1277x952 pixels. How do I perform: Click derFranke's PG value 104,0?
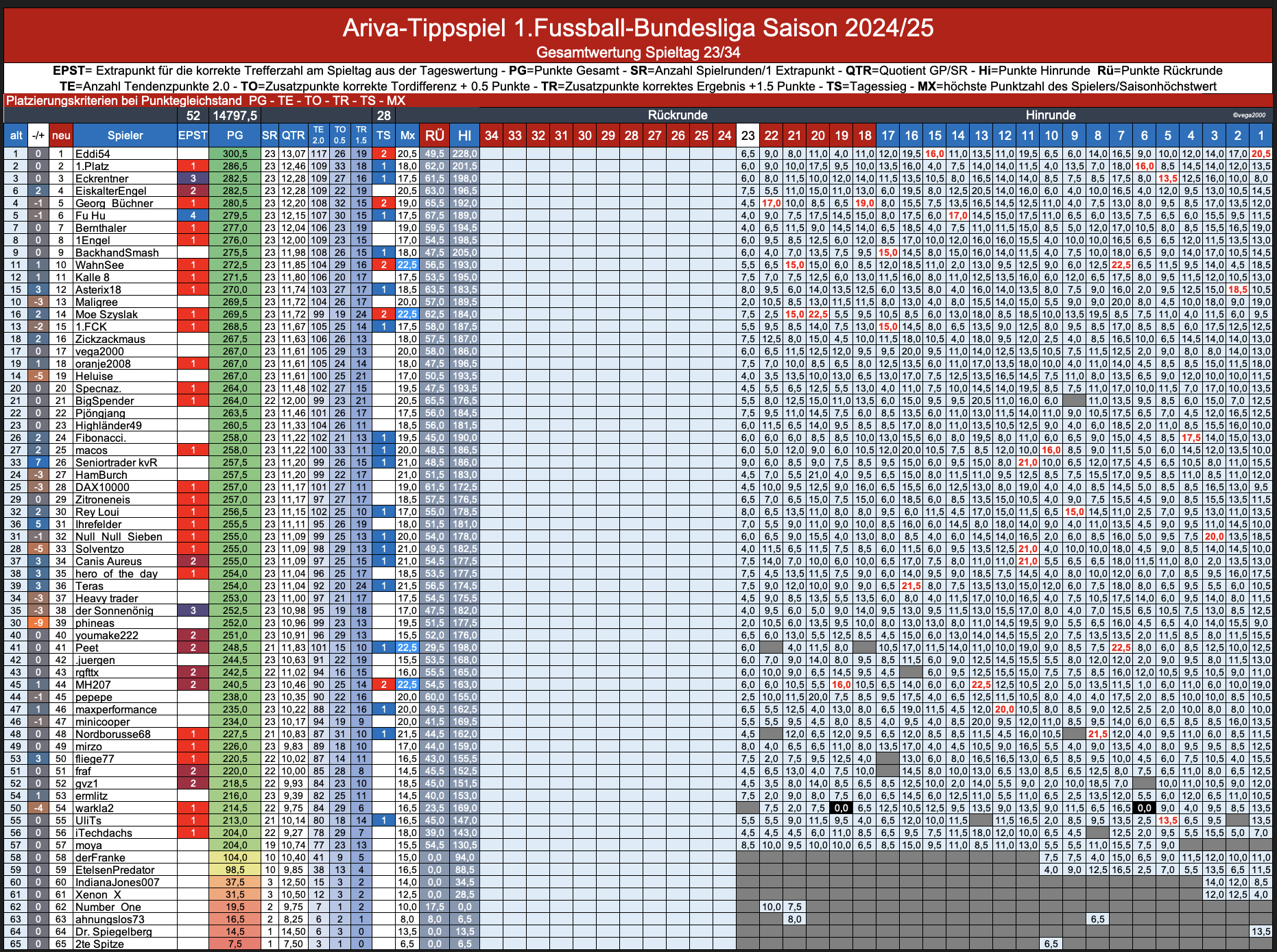(235, 857)
